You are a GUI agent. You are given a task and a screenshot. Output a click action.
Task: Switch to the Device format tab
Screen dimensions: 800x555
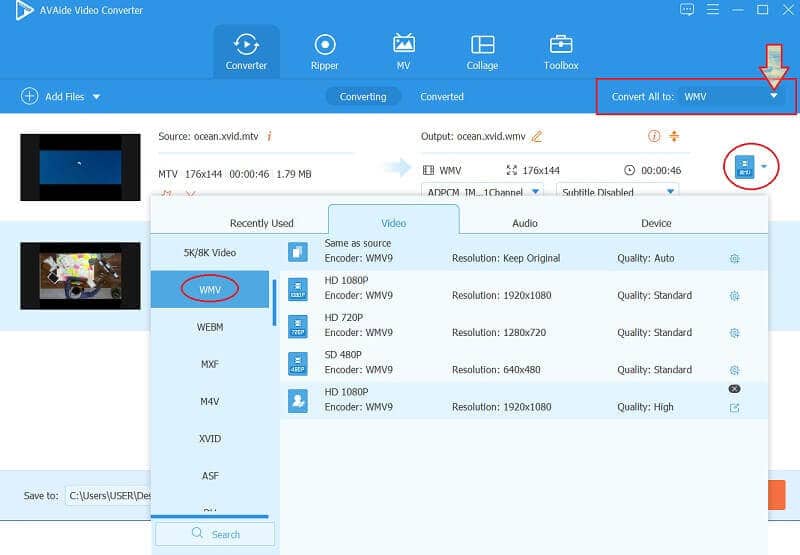click(656, 223)
